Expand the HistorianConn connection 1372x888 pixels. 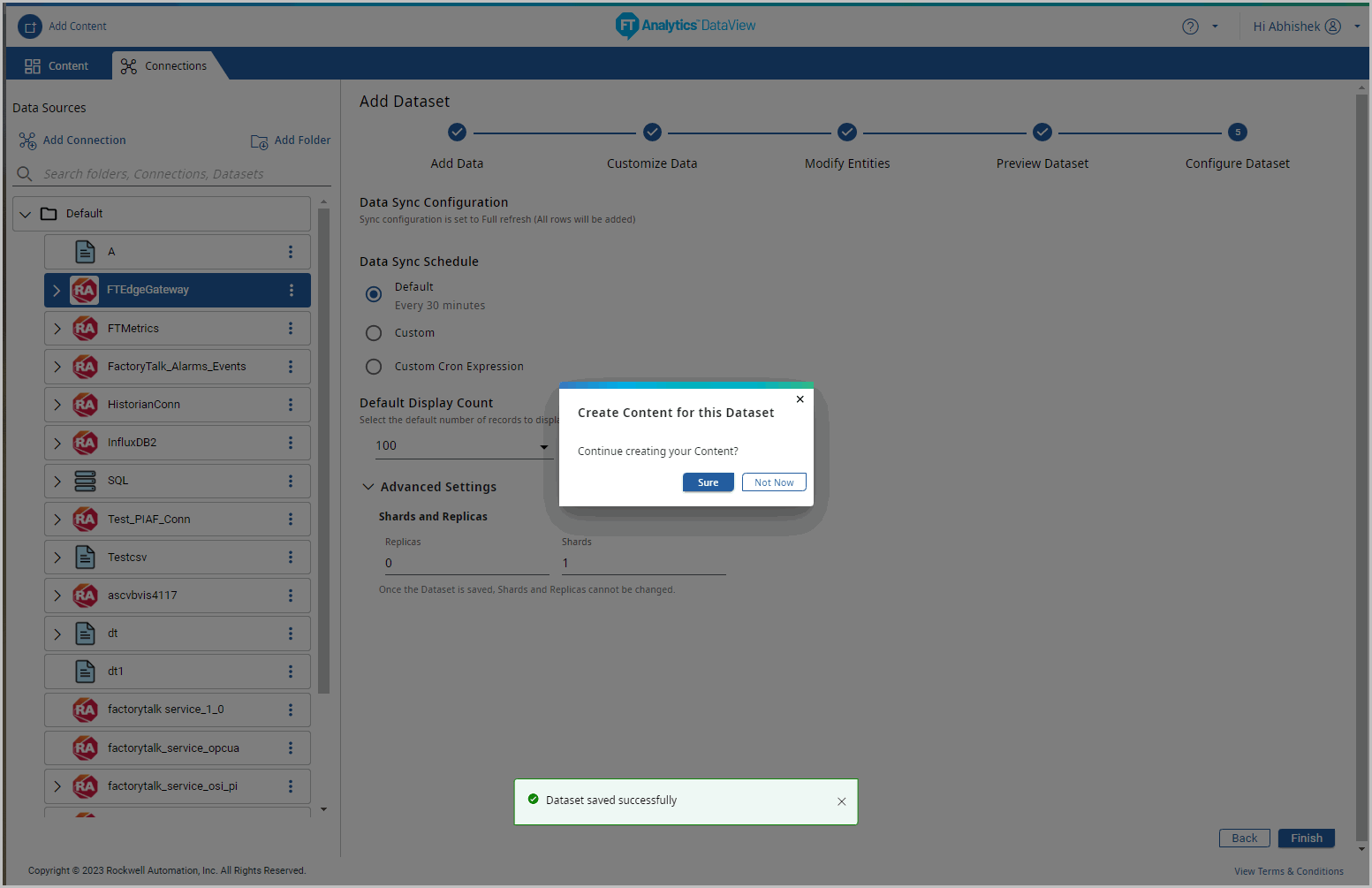pyautogui.click(x=57, y=405)
